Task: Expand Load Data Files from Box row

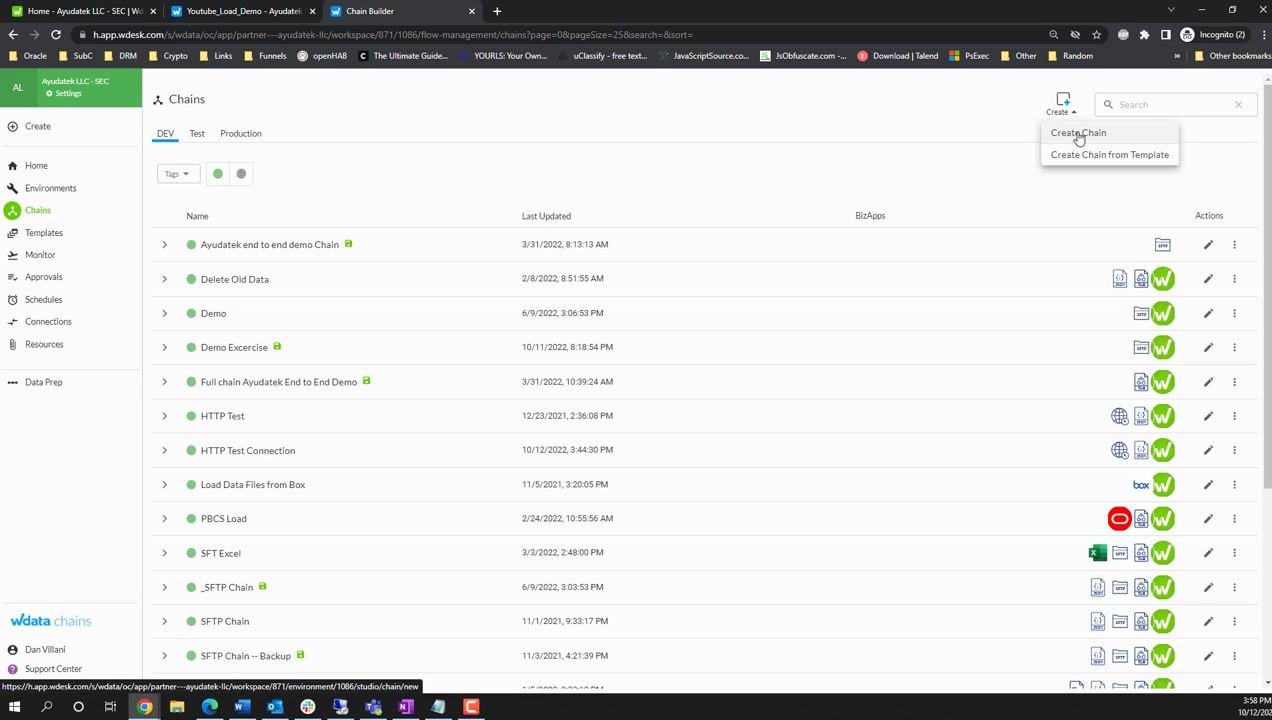Action: tap(164, 485)
